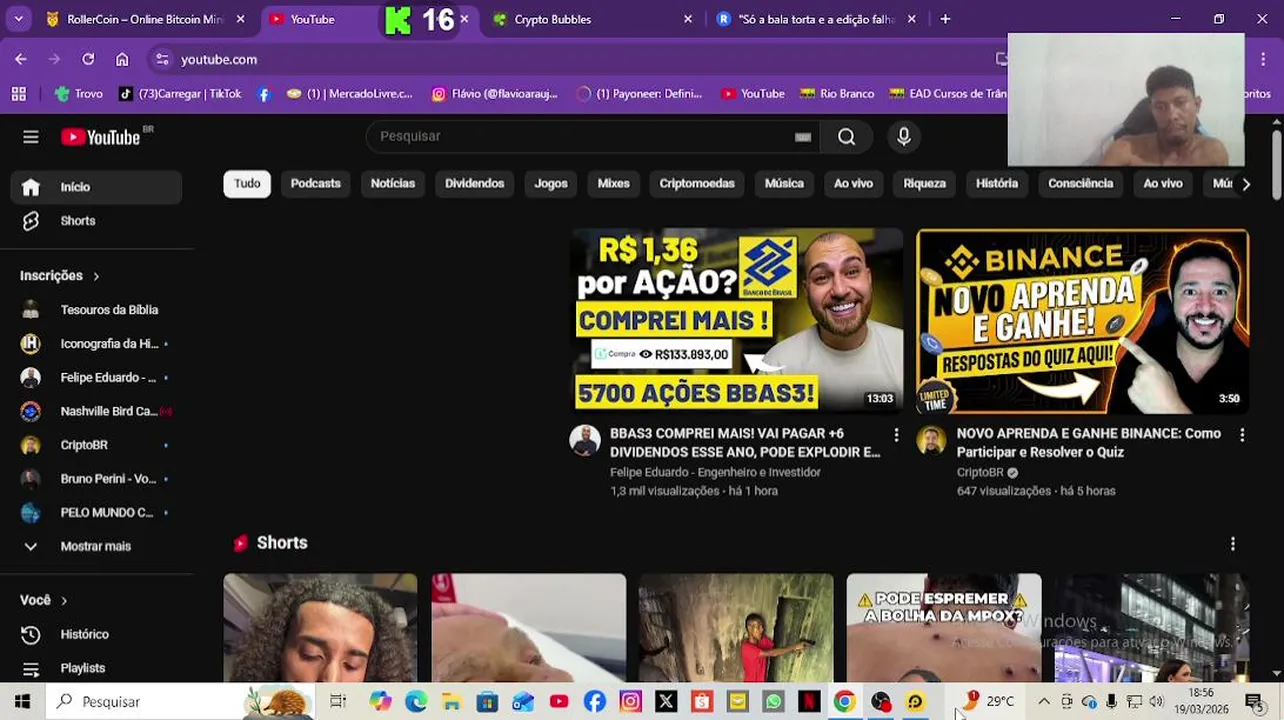1284x720 pixels.
Task: Open Trovo bookmark
Action: tap(79, 94)
